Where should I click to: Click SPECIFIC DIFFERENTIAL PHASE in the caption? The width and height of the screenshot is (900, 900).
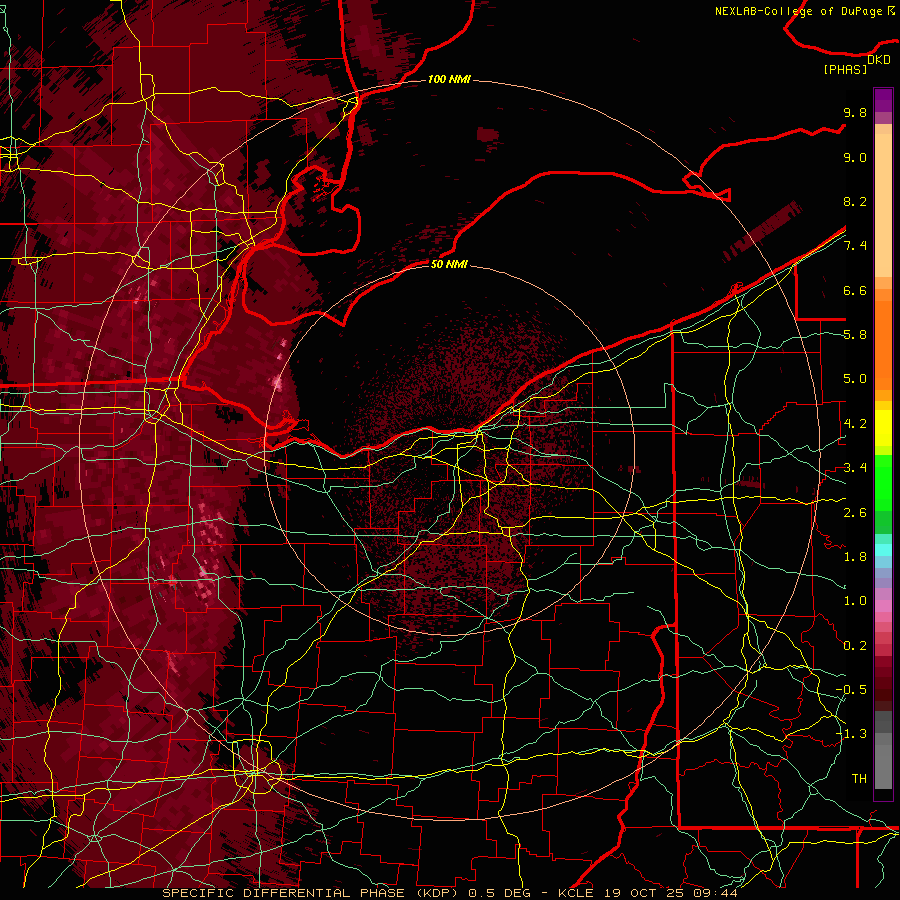(284, 893)
